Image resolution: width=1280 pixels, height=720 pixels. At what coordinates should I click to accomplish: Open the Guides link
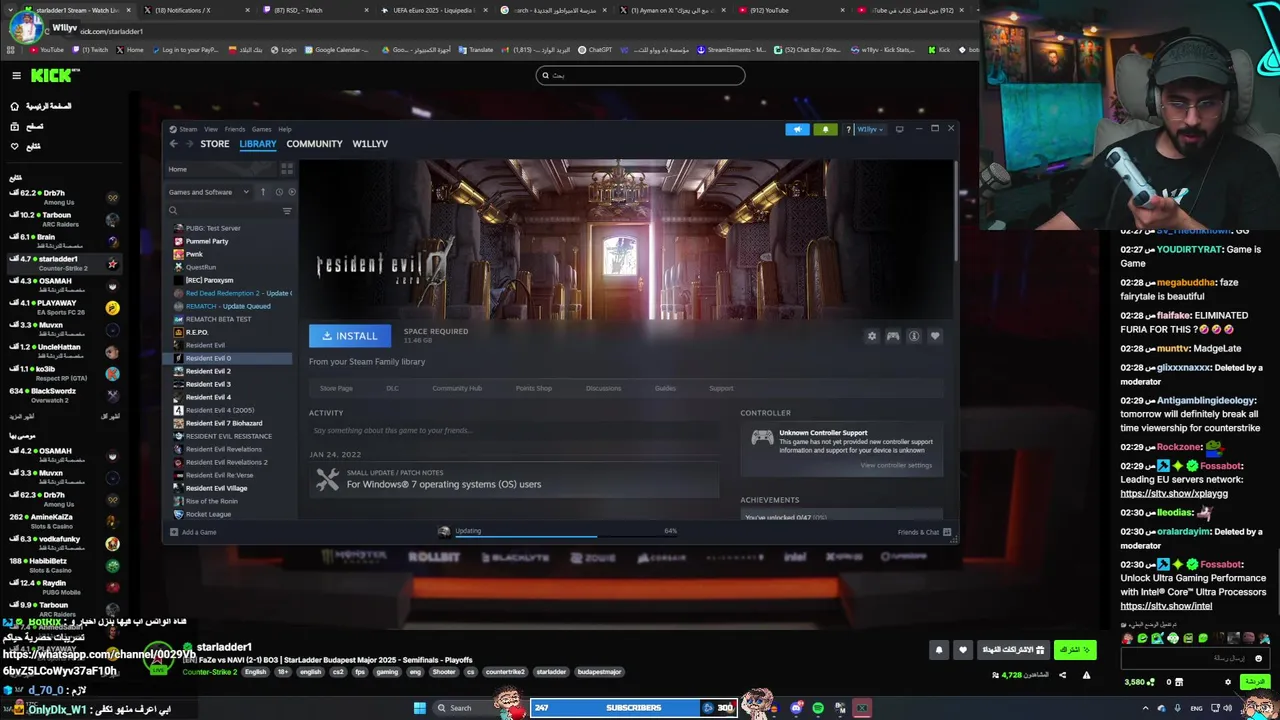(x=665, y=388)
